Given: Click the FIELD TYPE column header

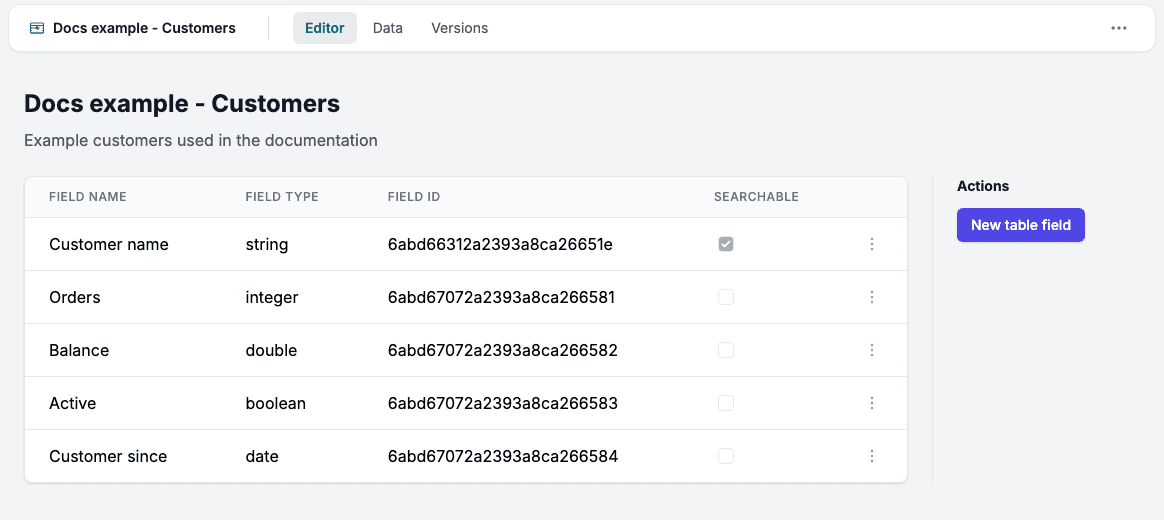Looking at the screenshot, I should (x=281, y=197).
